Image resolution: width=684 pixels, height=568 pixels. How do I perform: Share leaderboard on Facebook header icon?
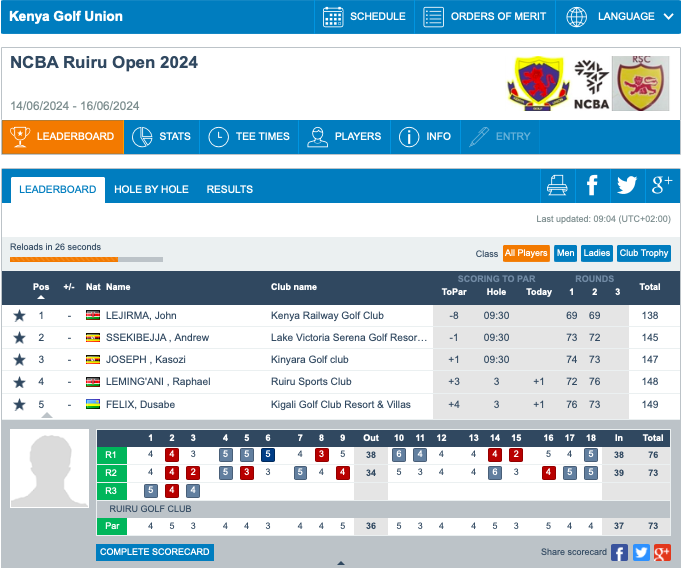592,185
